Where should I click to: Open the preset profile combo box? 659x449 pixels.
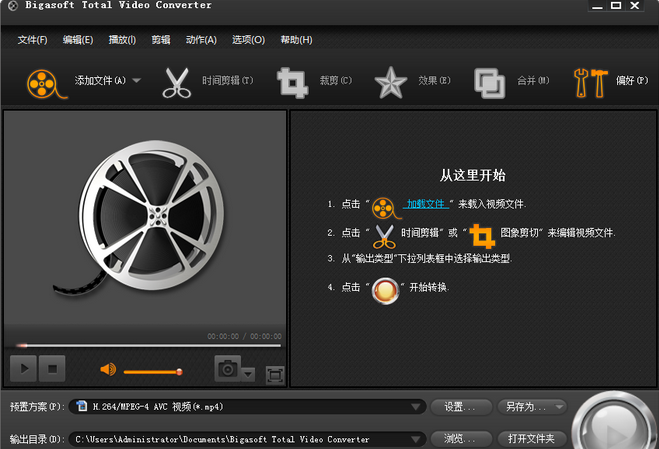point(248,407)
